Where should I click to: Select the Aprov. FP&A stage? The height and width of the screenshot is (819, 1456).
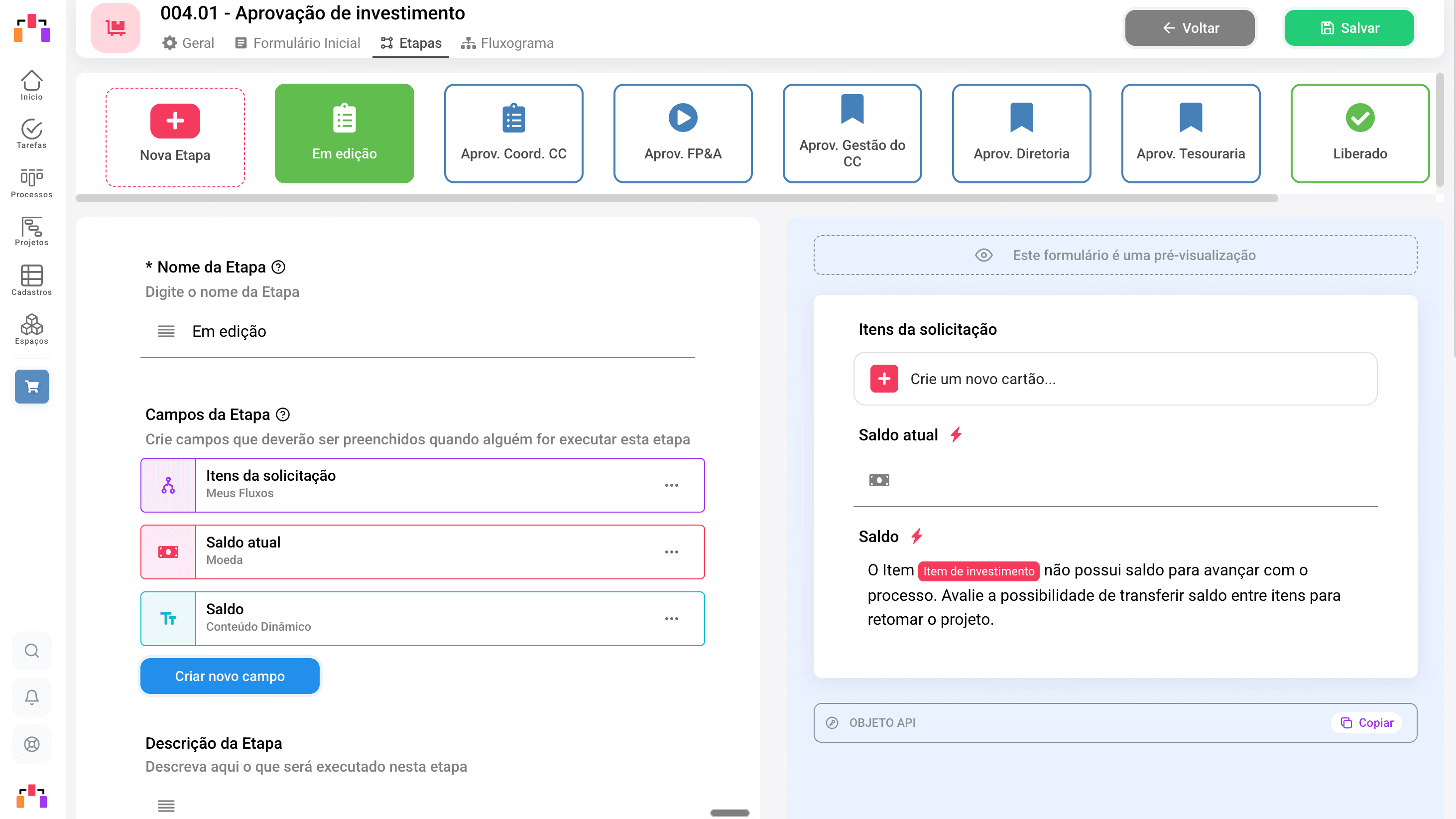pyautogui.click(x=683, y=134)
